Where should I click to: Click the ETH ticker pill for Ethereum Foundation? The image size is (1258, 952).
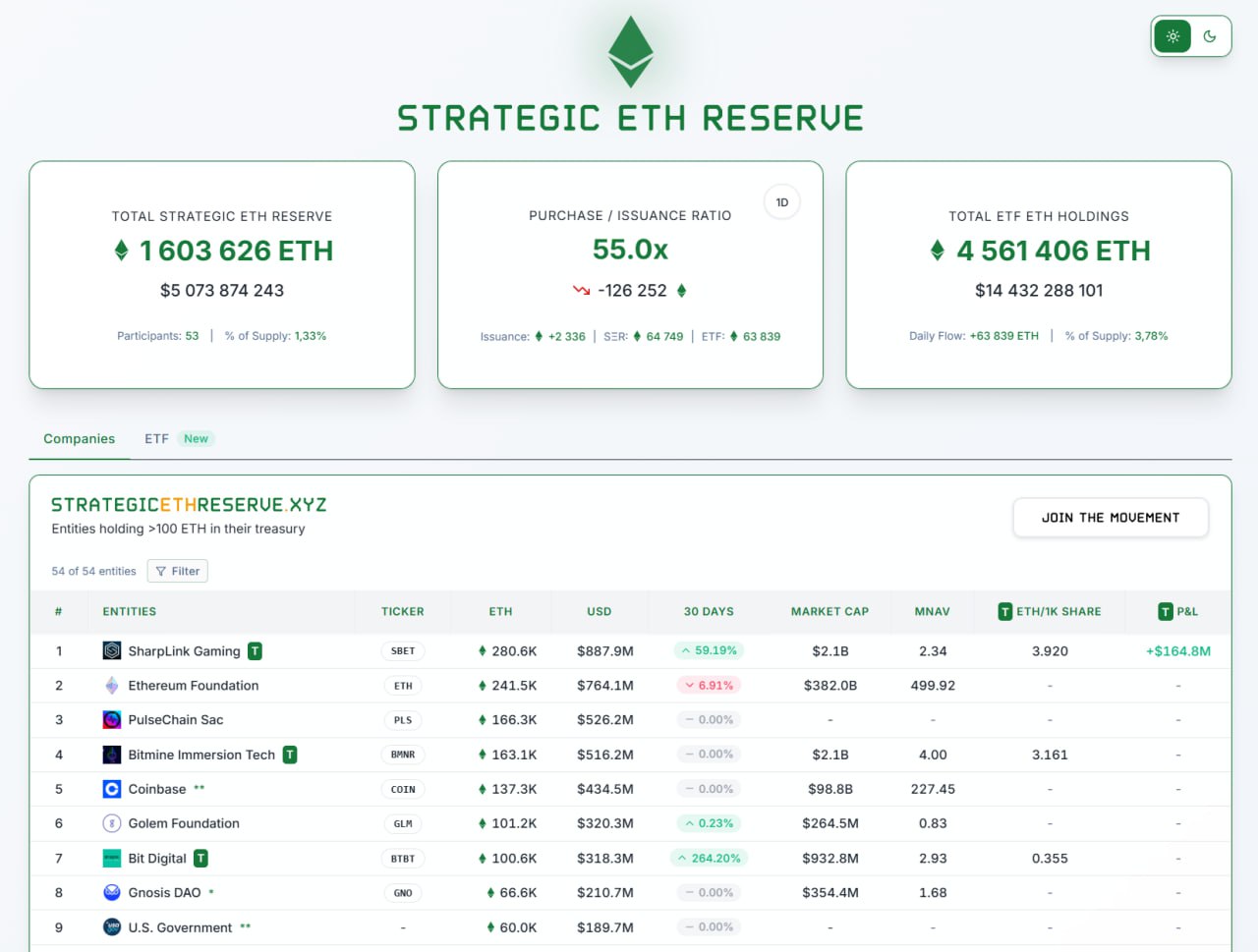(x=403, y=686)
